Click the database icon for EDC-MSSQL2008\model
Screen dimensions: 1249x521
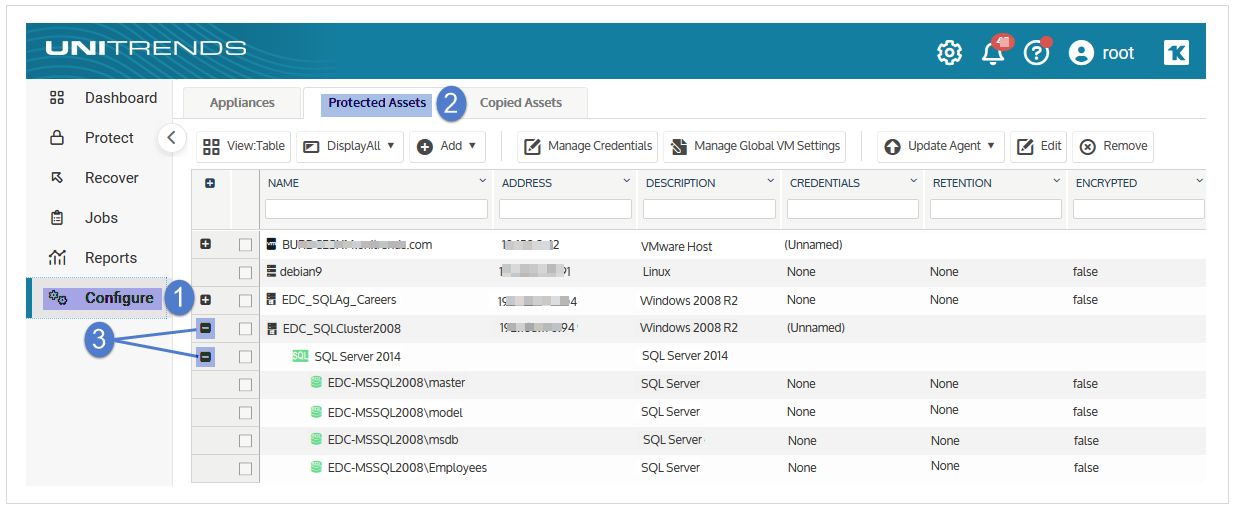pyautogui.click(x=316, y=411)
